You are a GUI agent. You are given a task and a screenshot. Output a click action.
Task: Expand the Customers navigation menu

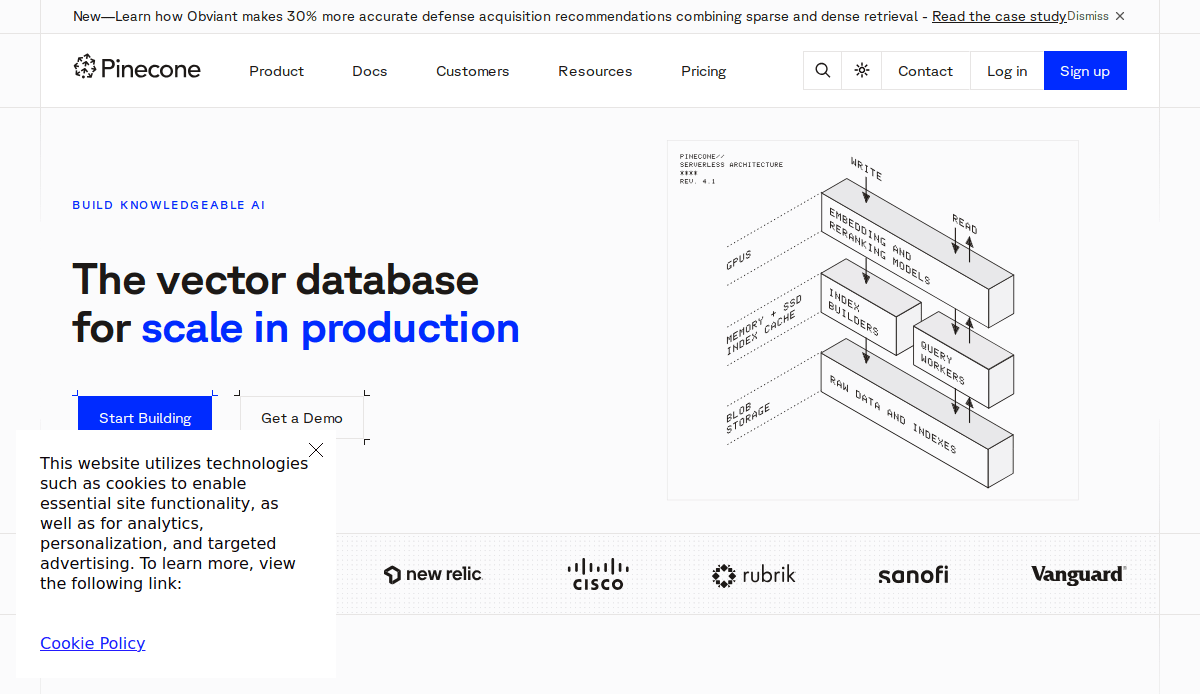tap(472, 71)
